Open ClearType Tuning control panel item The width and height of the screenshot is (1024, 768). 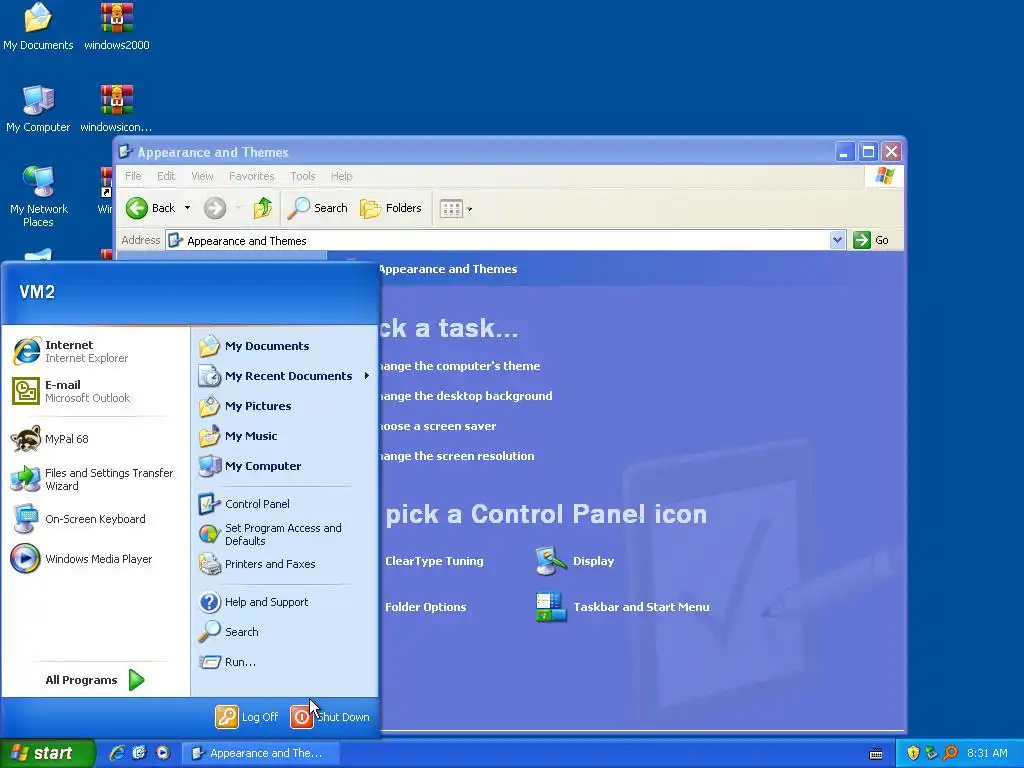click(434, 561)
